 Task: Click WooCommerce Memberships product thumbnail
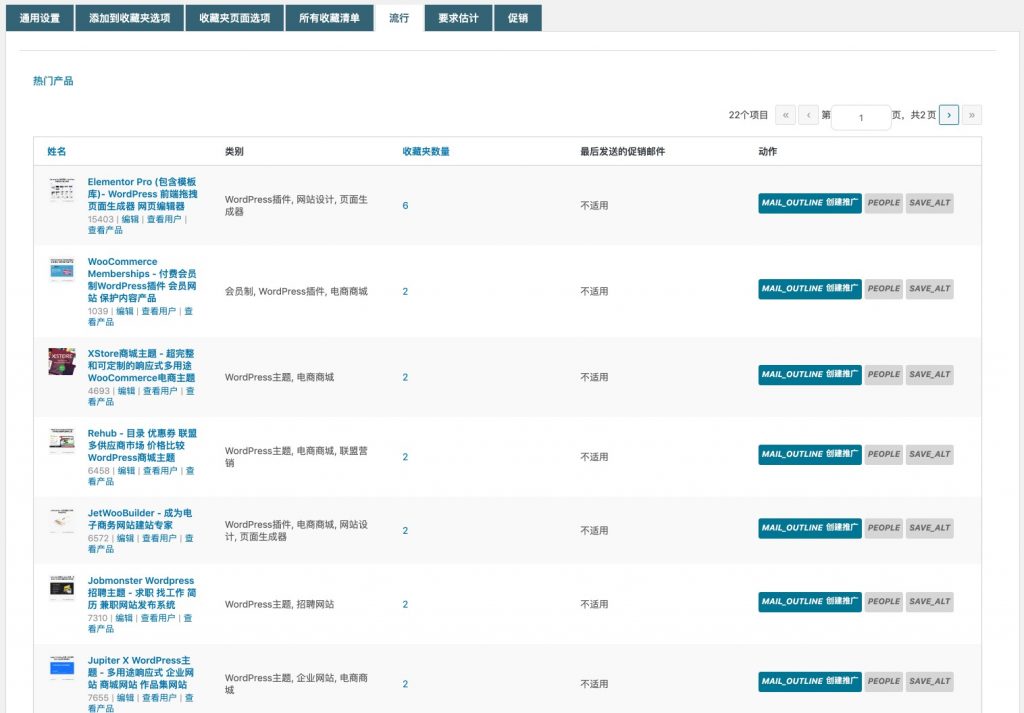pyautogui.click(x=62, y=270)
